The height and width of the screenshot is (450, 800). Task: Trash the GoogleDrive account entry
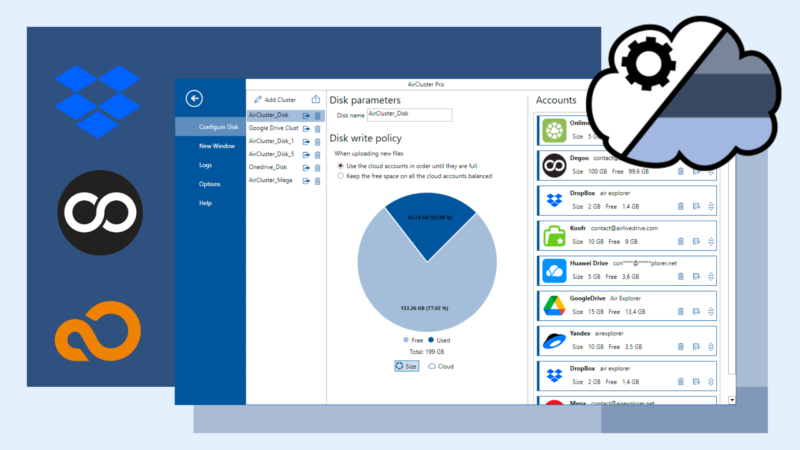pos(681,311)
